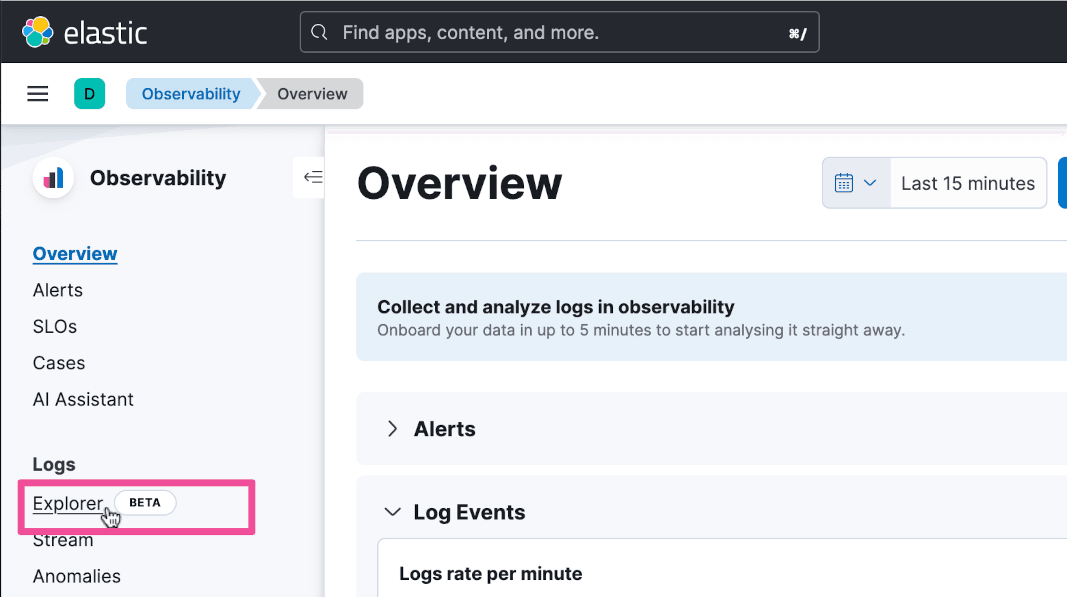The width and height of the screenshot is (1067, 597).
Task: Click the green D space avatar
Action: [x=89, y=94]
